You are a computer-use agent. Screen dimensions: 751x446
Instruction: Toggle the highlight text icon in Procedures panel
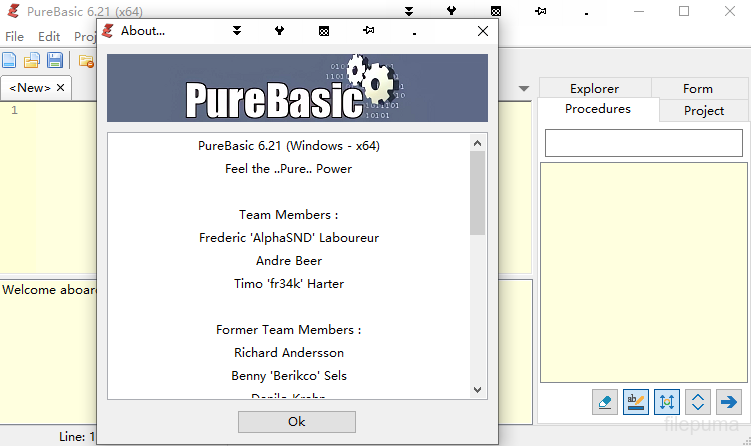pyautogui.click(x=635, y=402)
